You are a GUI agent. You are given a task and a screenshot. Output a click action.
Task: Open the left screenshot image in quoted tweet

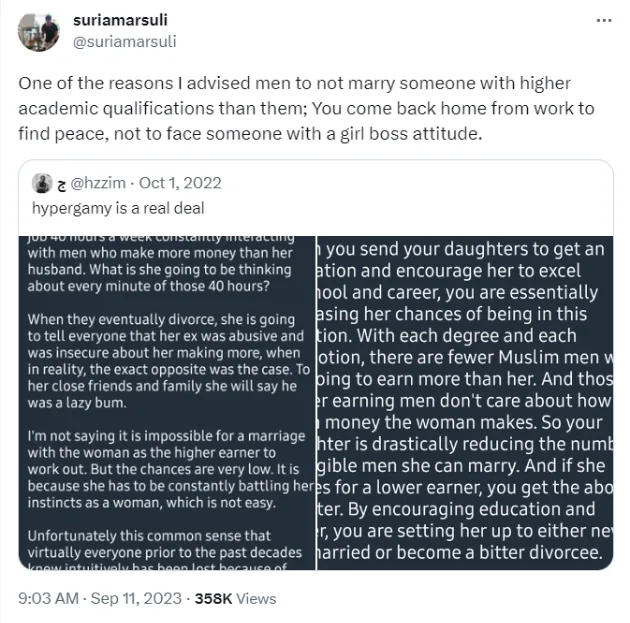coord(167,402)
